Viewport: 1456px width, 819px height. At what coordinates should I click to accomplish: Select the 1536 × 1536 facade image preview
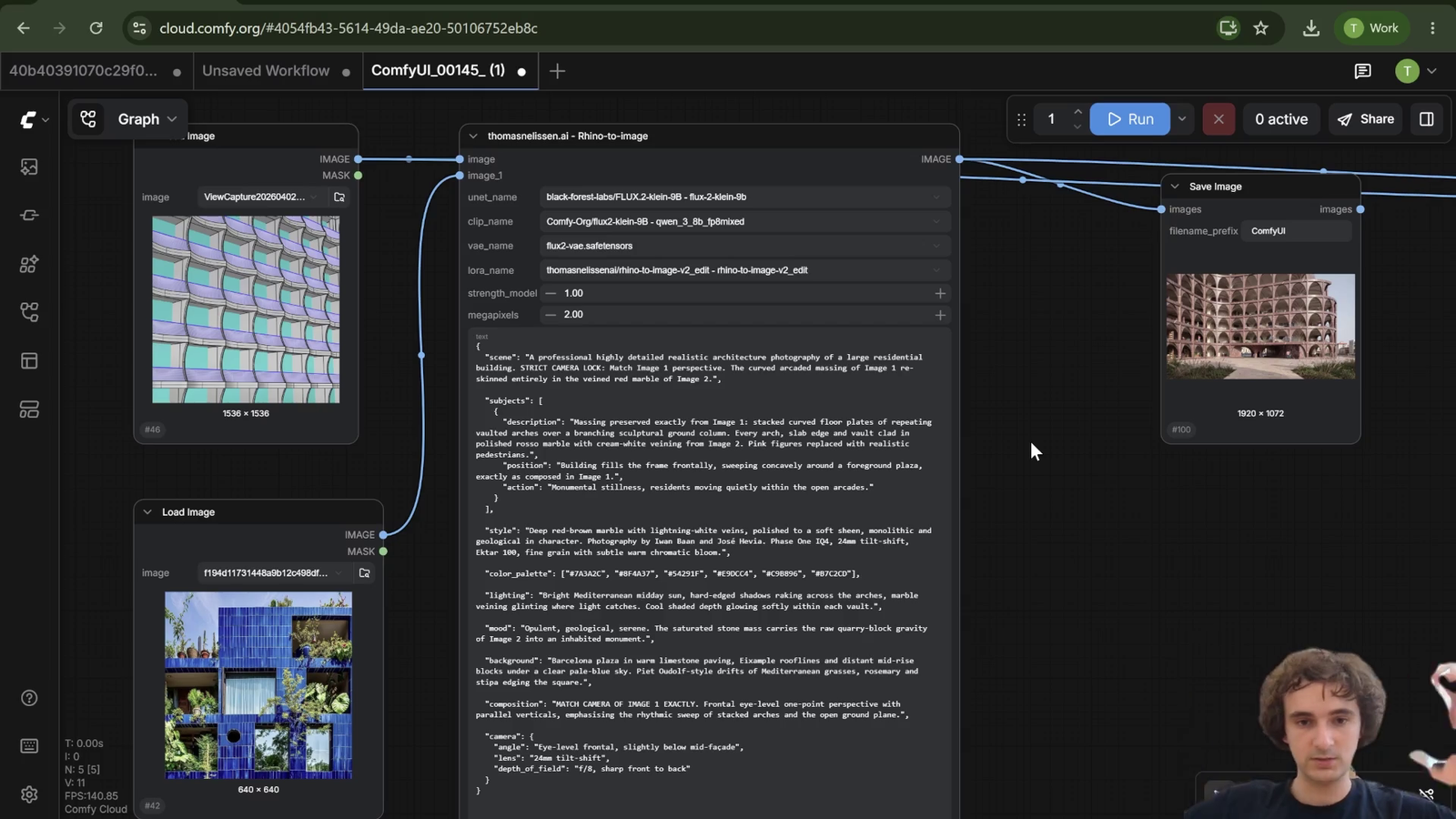point(246,309)
